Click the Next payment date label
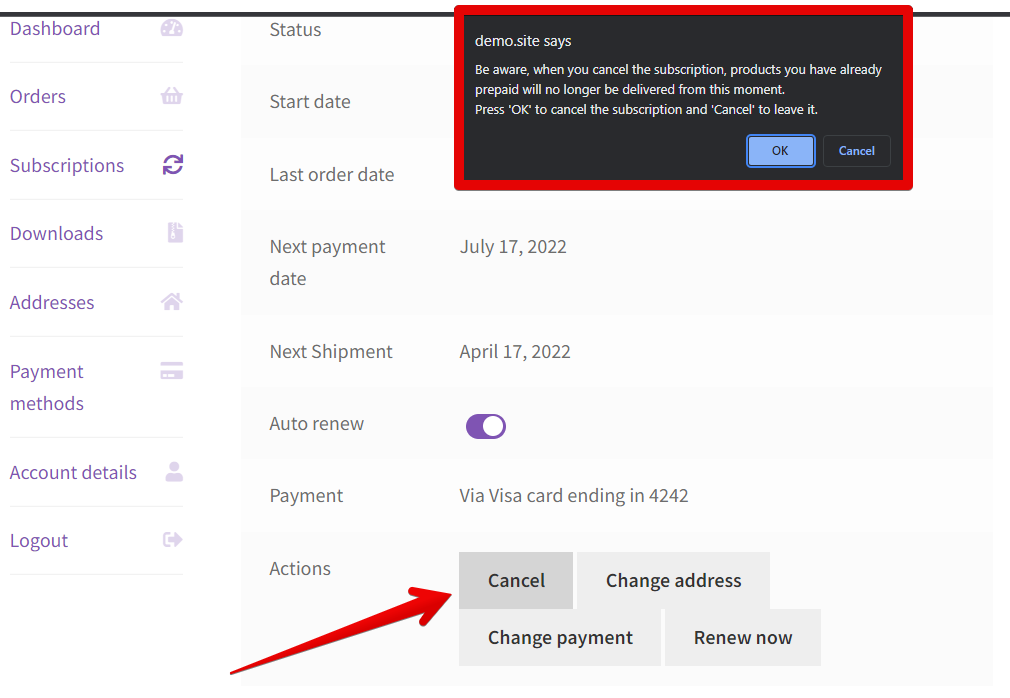 [327, 263]
